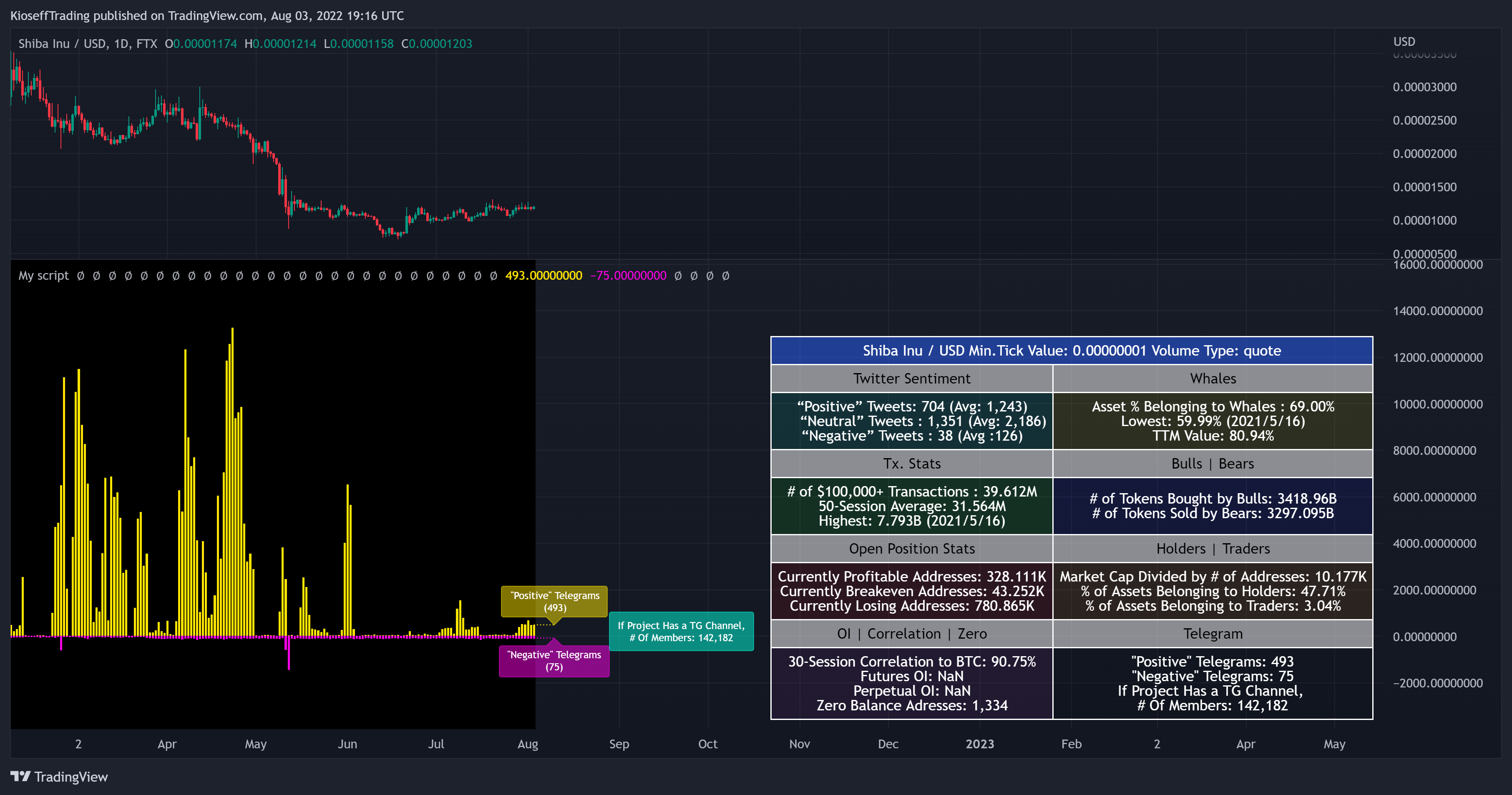This screenshot has height=795, width=1512.
Task: Click the −2000.00000000 indicator axis label
Action: pyautogui.click(x=1437, y=683)
